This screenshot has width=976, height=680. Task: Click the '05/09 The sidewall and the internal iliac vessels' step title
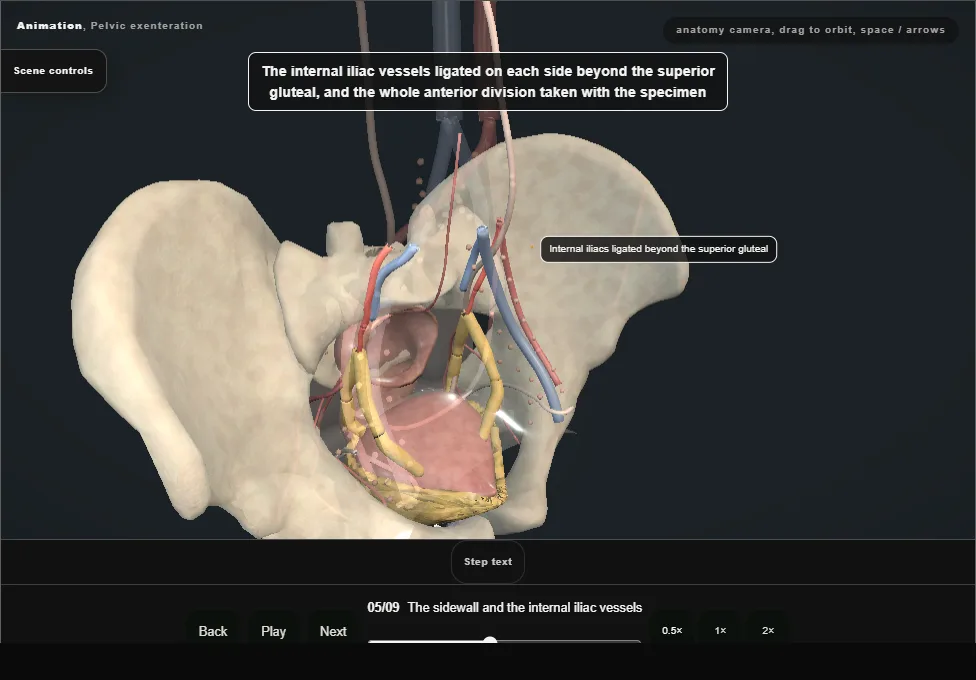(505, 608)
